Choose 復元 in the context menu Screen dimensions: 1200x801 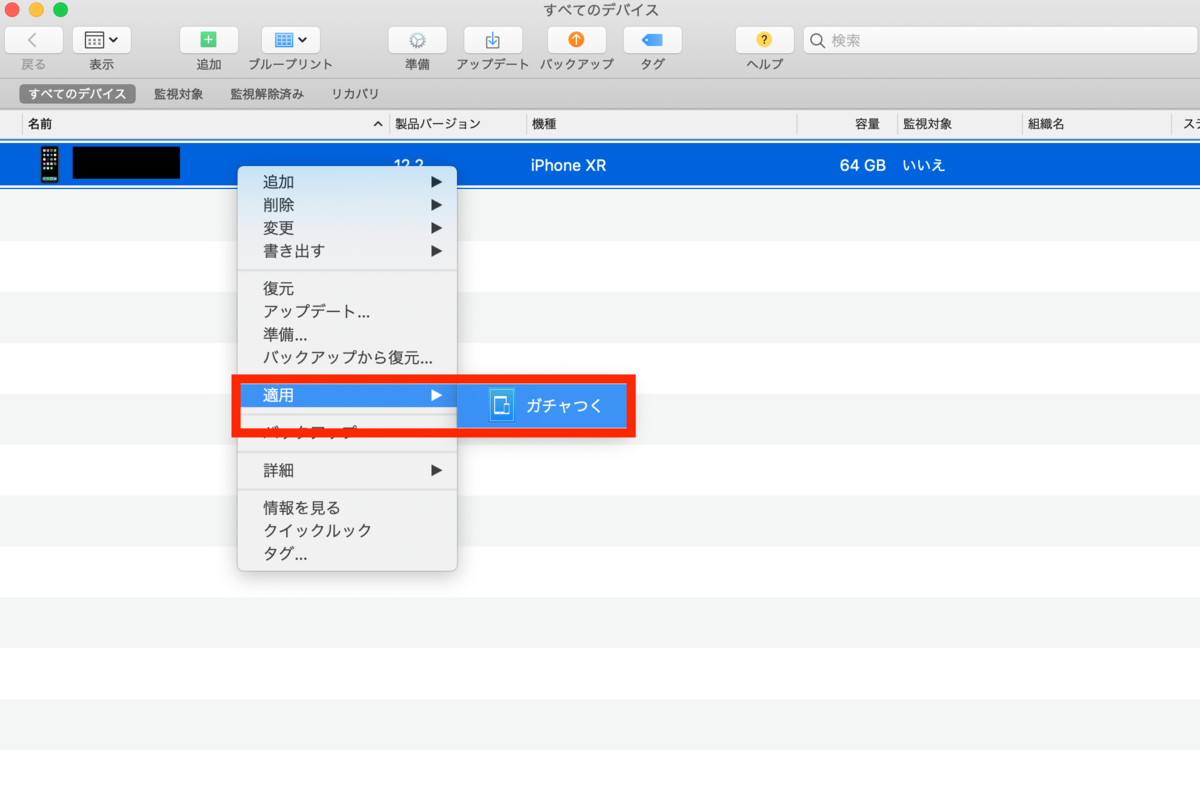pyautogui.click(x=347, y=289)
